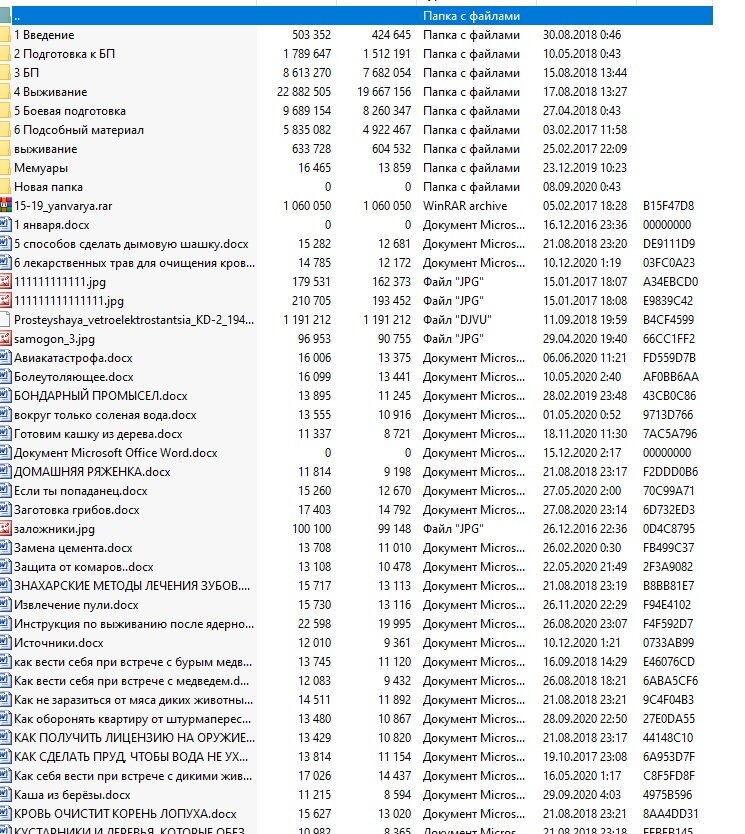This screenshot has height=834, width=745.
Task: Click the folder icon of '3 БП'
Action: [5, 73]
